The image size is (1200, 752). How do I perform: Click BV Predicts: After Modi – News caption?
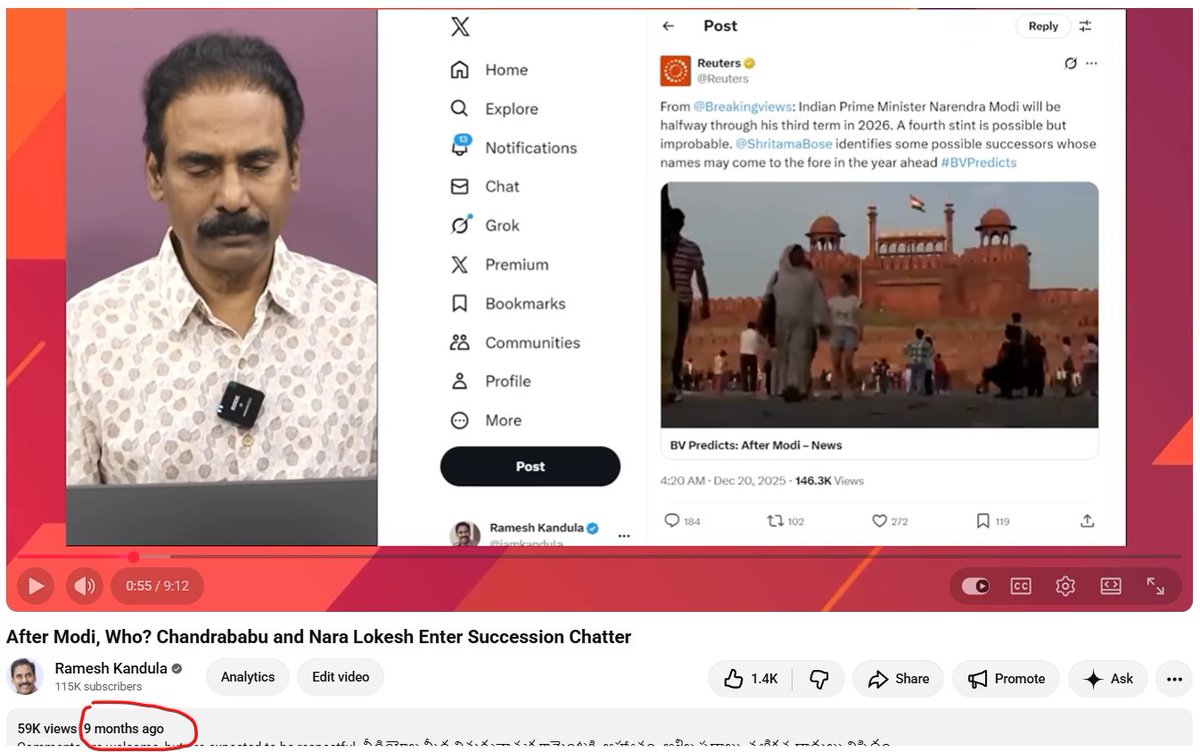click(x=755, y=445)
